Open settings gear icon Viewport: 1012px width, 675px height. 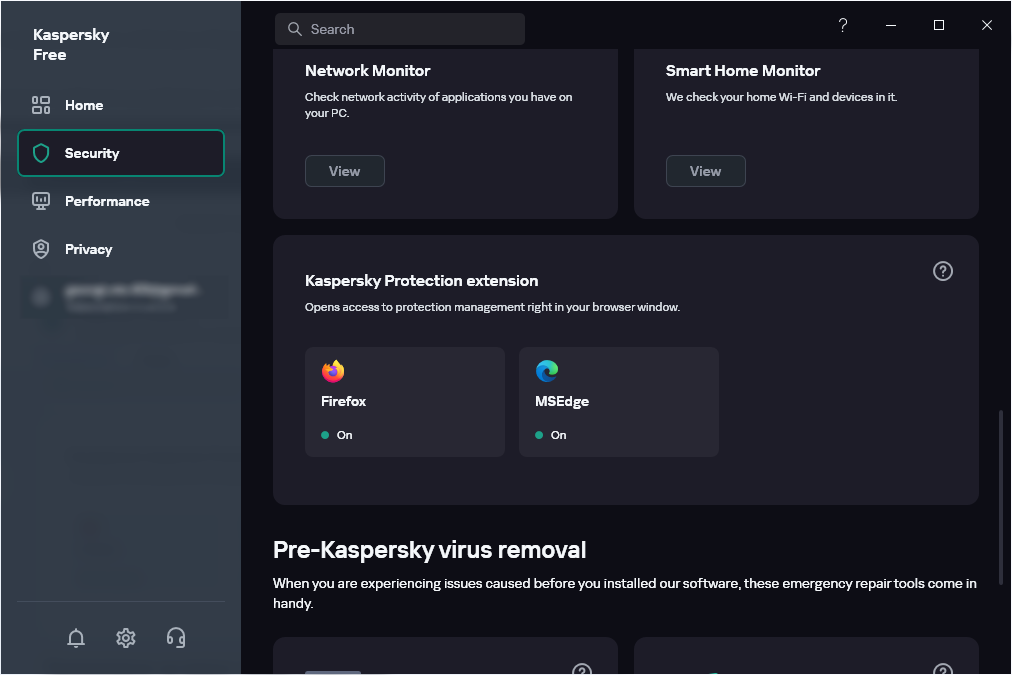point(126,638)
